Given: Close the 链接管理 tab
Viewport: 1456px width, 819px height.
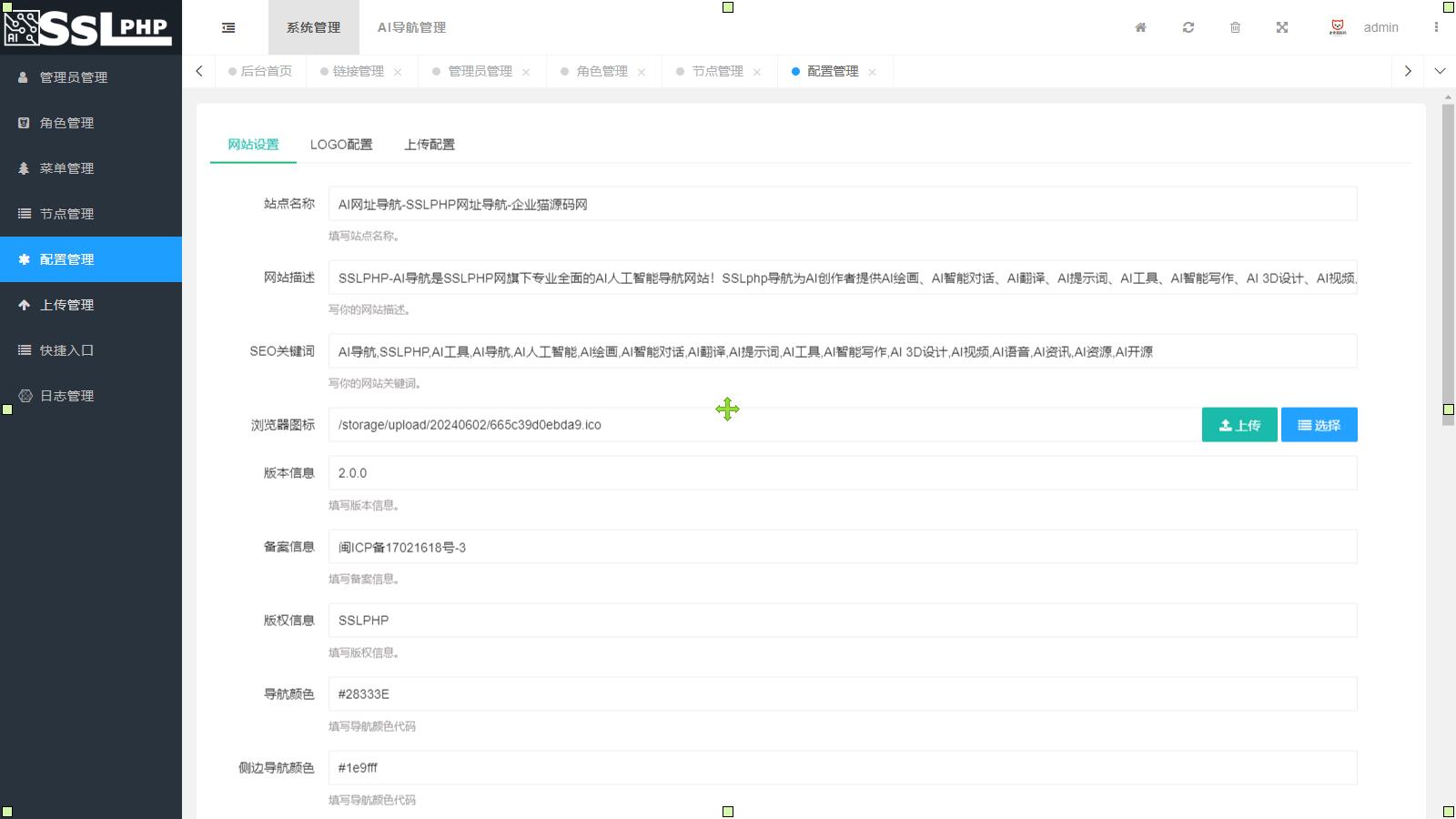Looking at the screenshot, I should click(398, 72).
